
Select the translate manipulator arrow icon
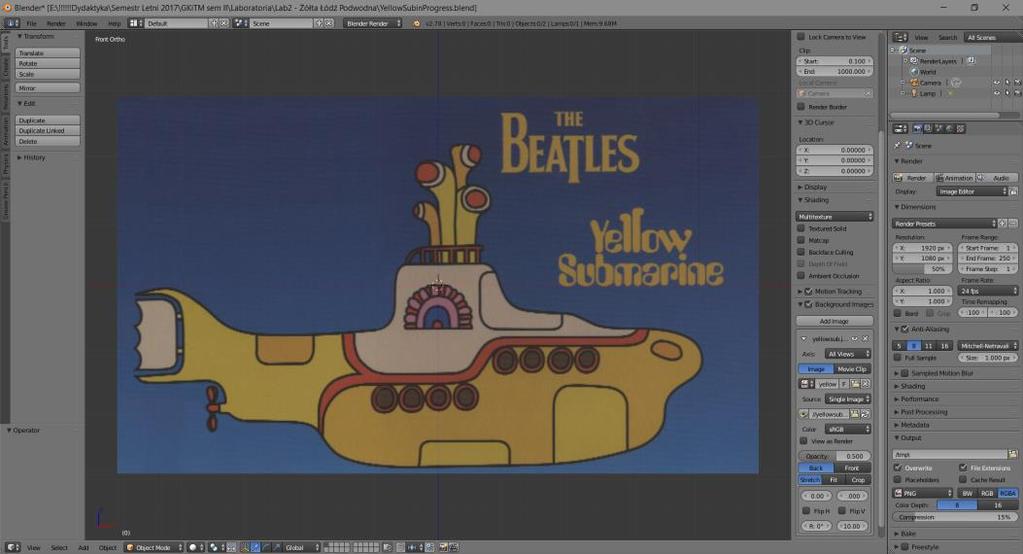coord(255,547)
